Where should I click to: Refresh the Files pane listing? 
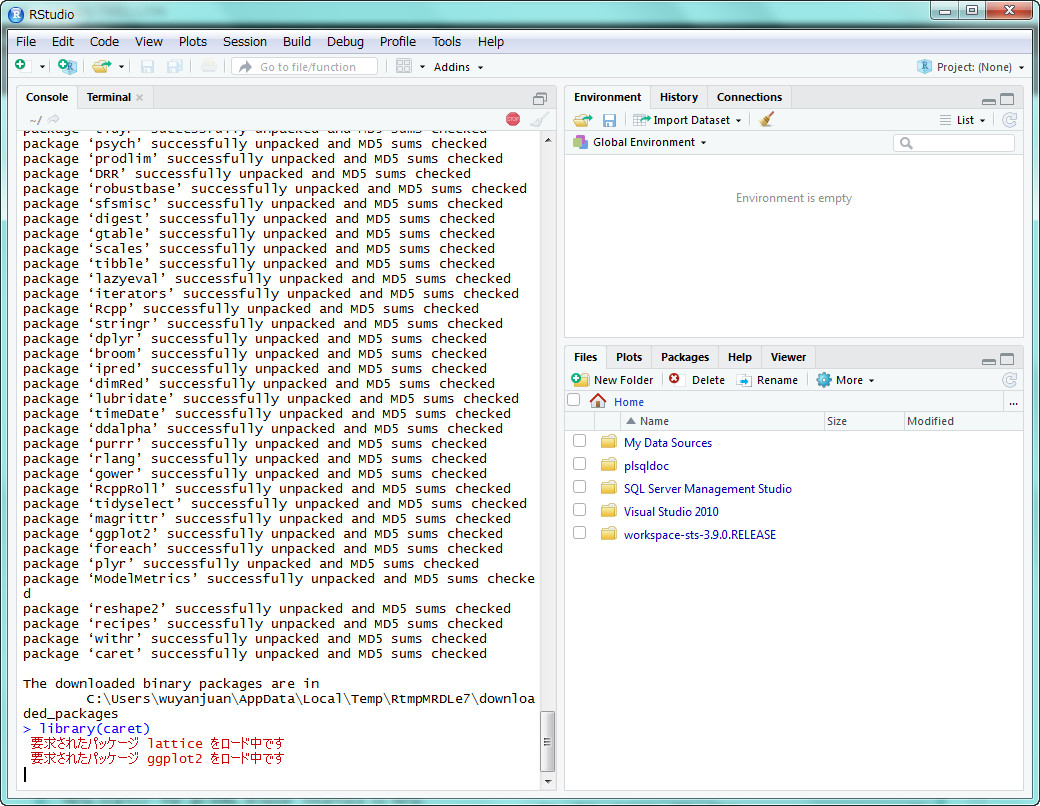click(x=1009, y=380)
